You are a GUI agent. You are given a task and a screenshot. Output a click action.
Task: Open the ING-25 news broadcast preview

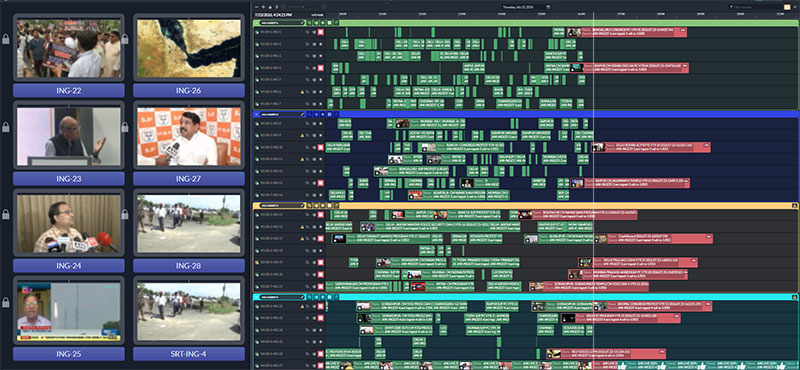(69, 311)
